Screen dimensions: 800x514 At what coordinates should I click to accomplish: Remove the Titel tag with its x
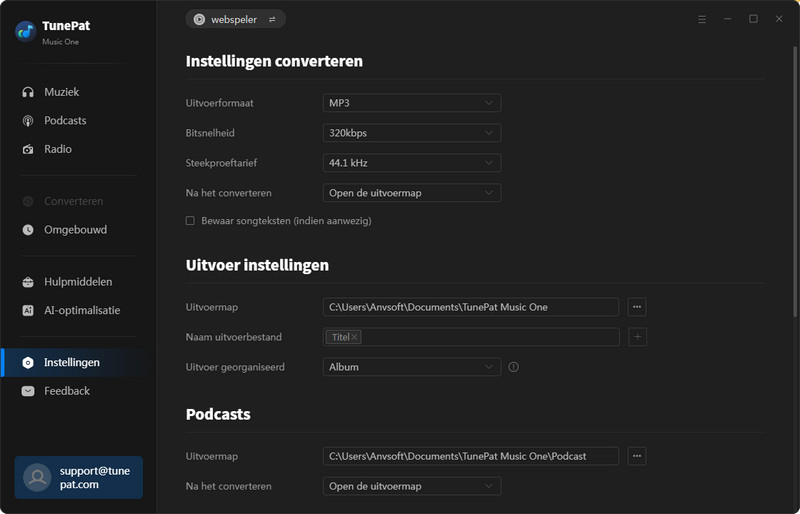coord(355,337)
